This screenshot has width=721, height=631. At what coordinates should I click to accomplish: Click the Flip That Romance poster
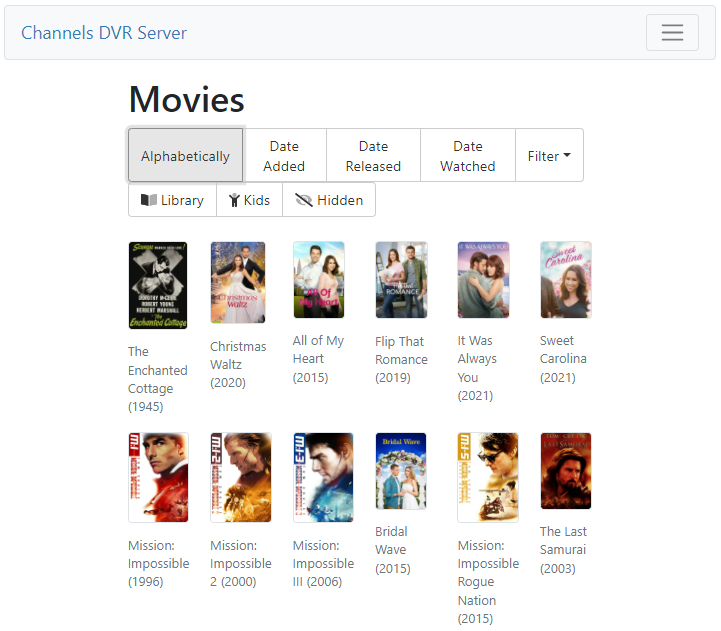tap(401, 280)
